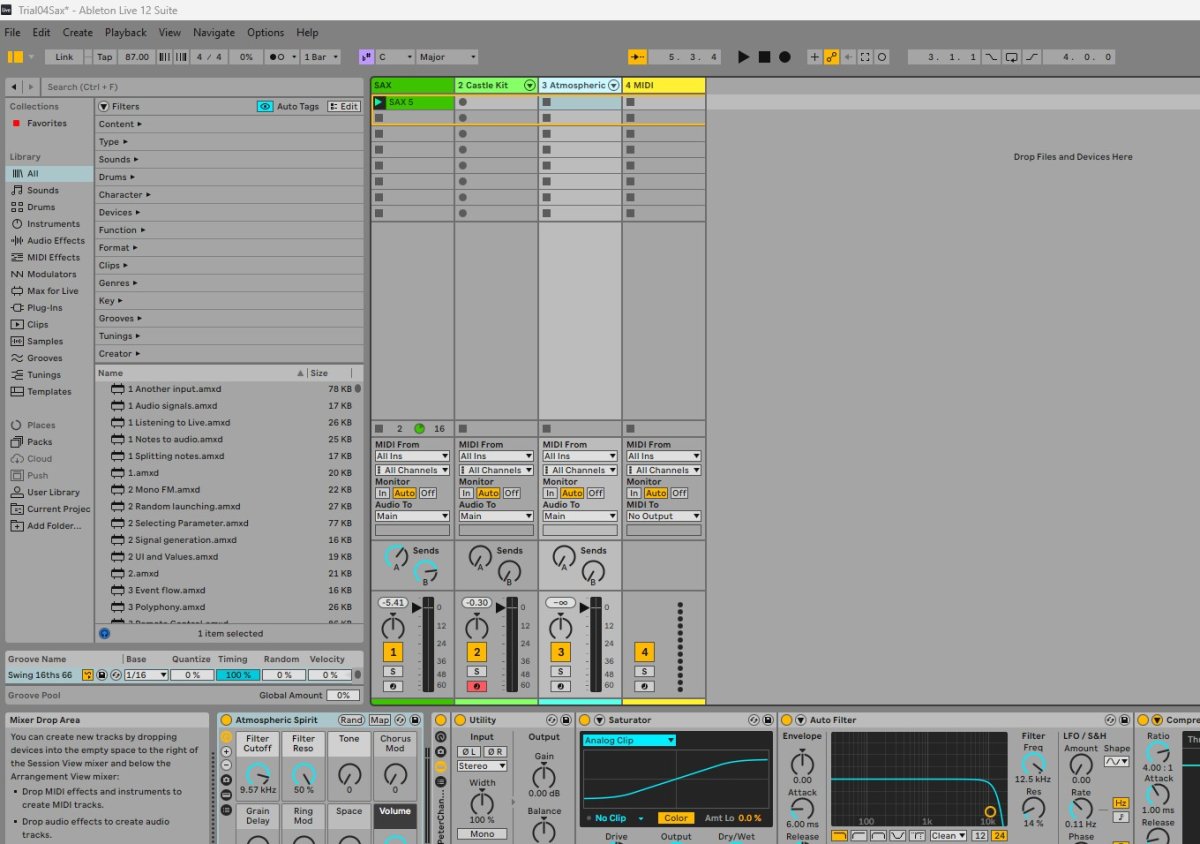This screenshot has width=1200, height=844.
Task: Toggle Saturator Color button
Action: pos(676,818)
